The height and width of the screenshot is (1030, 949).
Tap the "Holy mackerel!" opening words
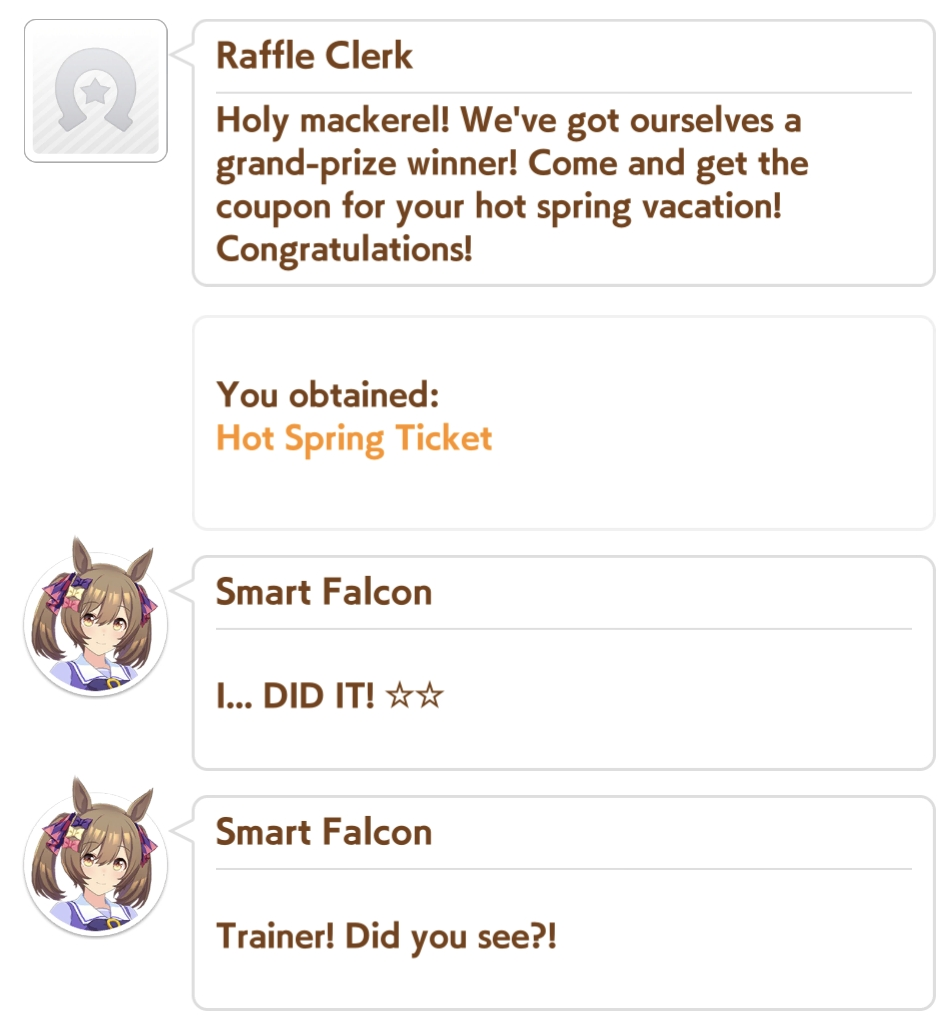333,122
